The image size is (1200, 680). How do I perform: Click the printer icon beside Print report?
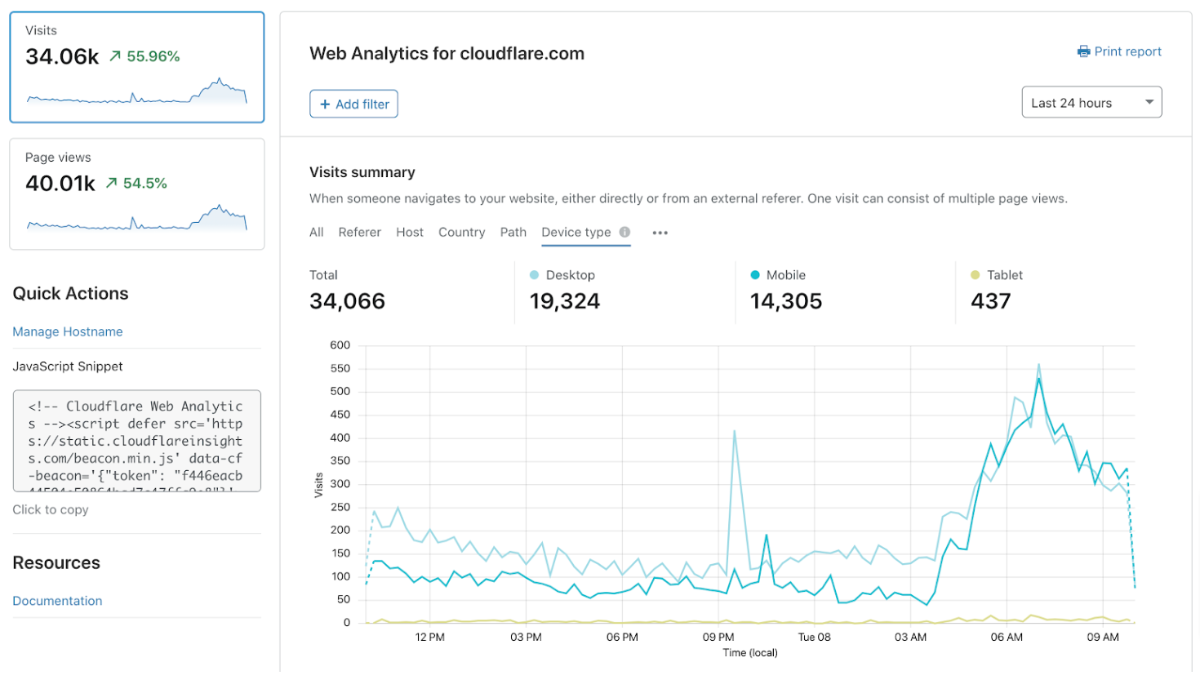pyautogui.click(x=1083, y=52)
